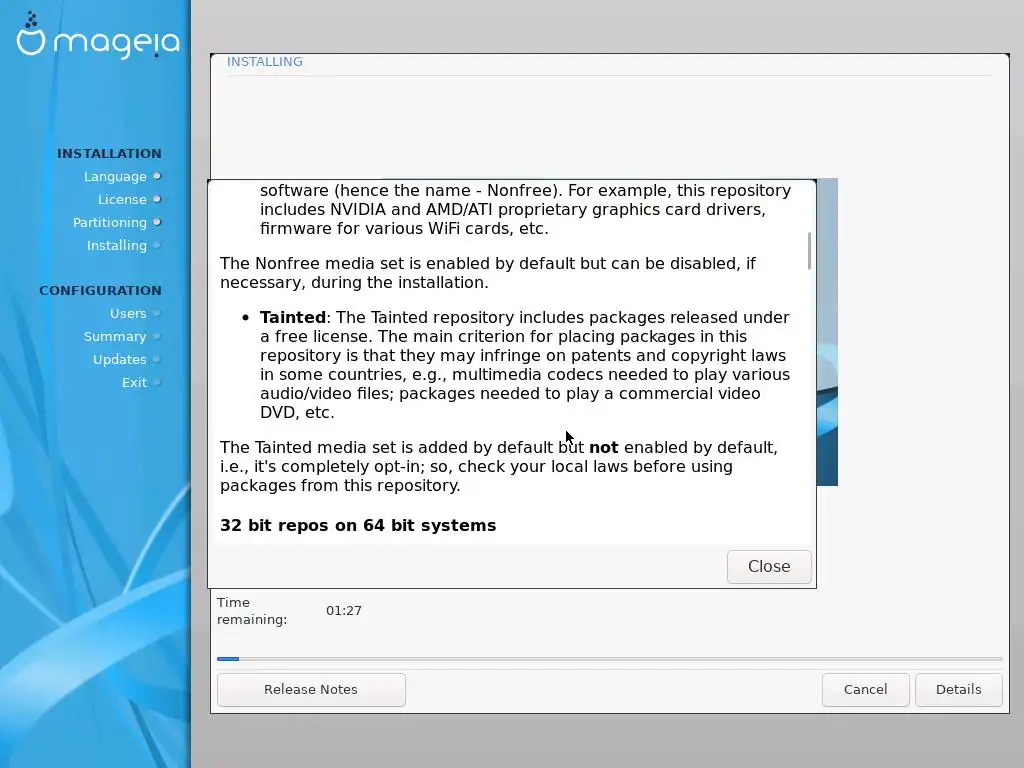Viewport: 1024px width, 768px height.
Task: Select the Language step in sidebar
Action: pyautogui.click(x=115, y=176)
